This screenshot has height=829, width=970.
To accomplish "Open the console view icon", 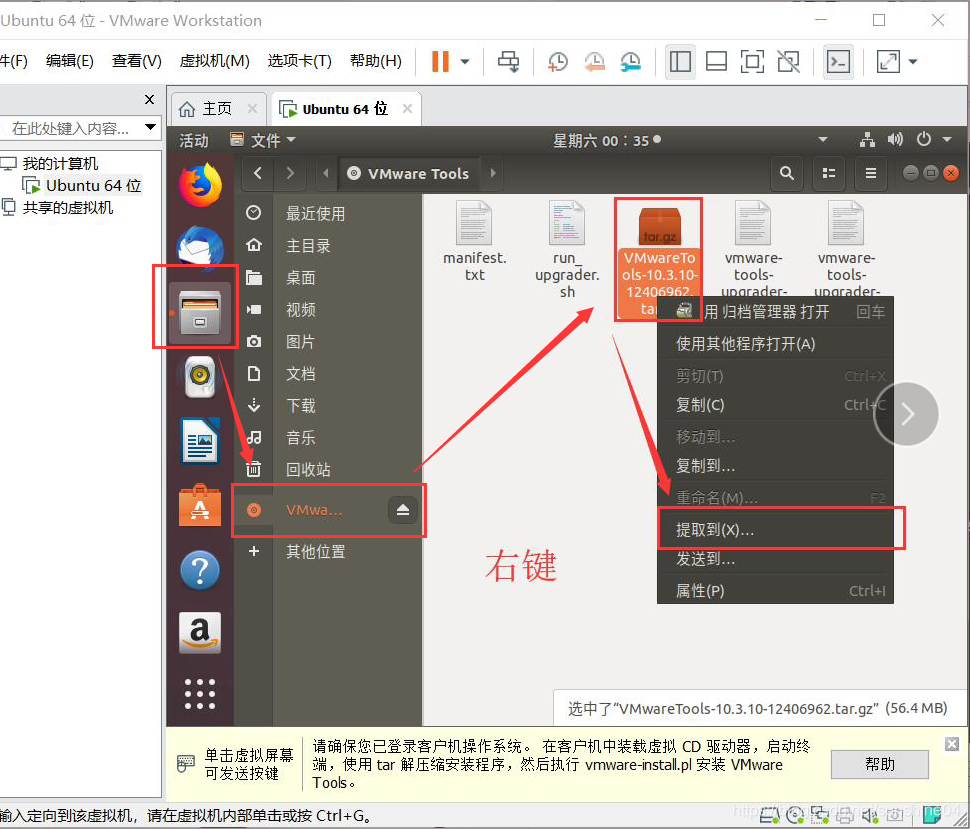I will click(838, 61).
